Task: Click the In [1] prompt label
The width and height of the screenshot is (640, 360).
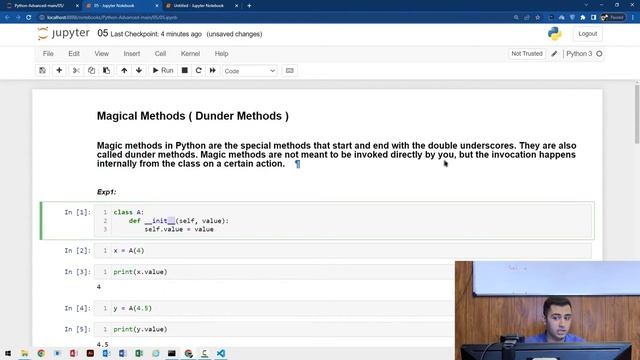Action: pos(78,212)
